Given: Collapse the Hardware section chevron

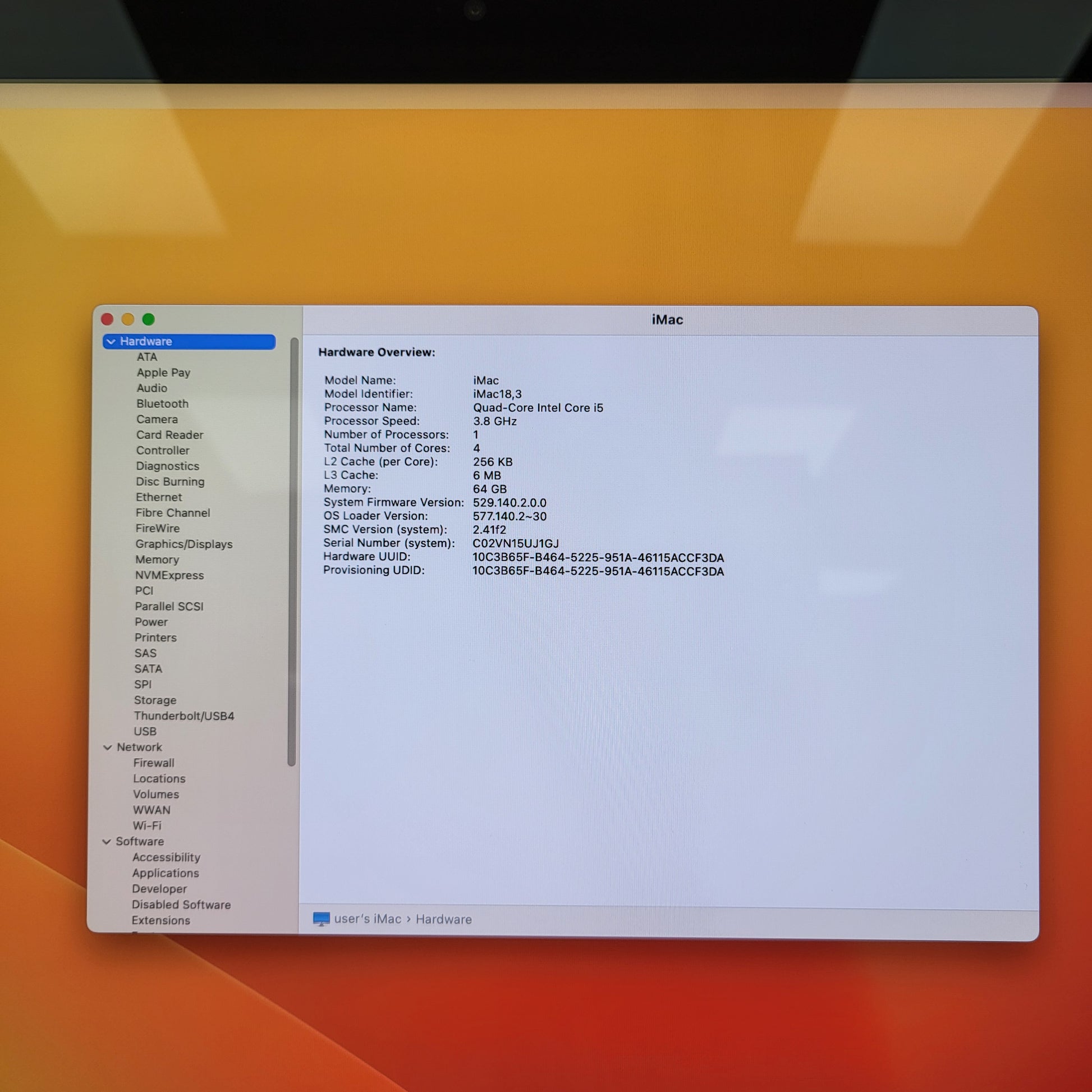Looking at the screenshot, I should pyautogui.click(x=111, y=341).
